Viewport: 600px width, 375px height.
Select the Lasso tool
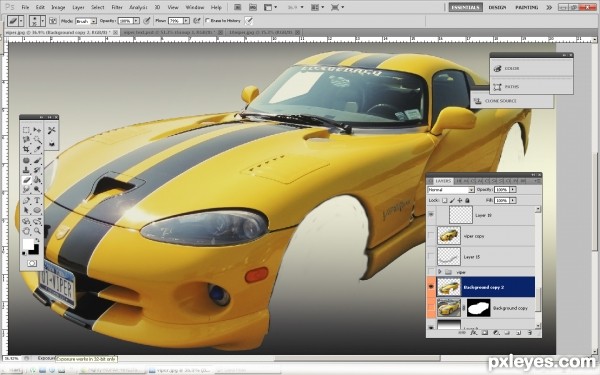point(26,140)
